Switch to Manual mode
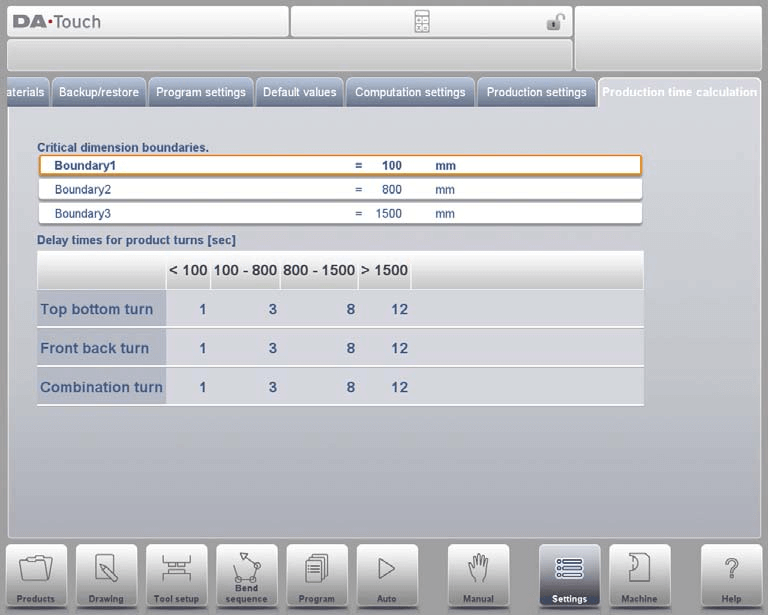 pos(478,574)
